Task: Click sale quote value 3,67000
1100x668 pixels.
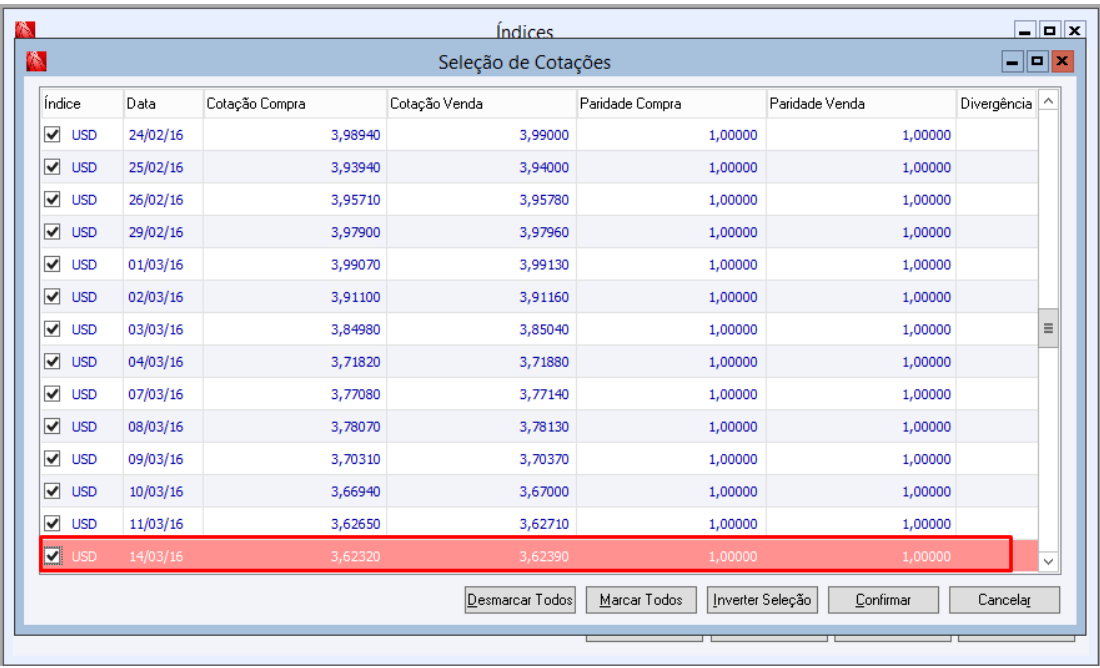Action: [x=544, y=491]
